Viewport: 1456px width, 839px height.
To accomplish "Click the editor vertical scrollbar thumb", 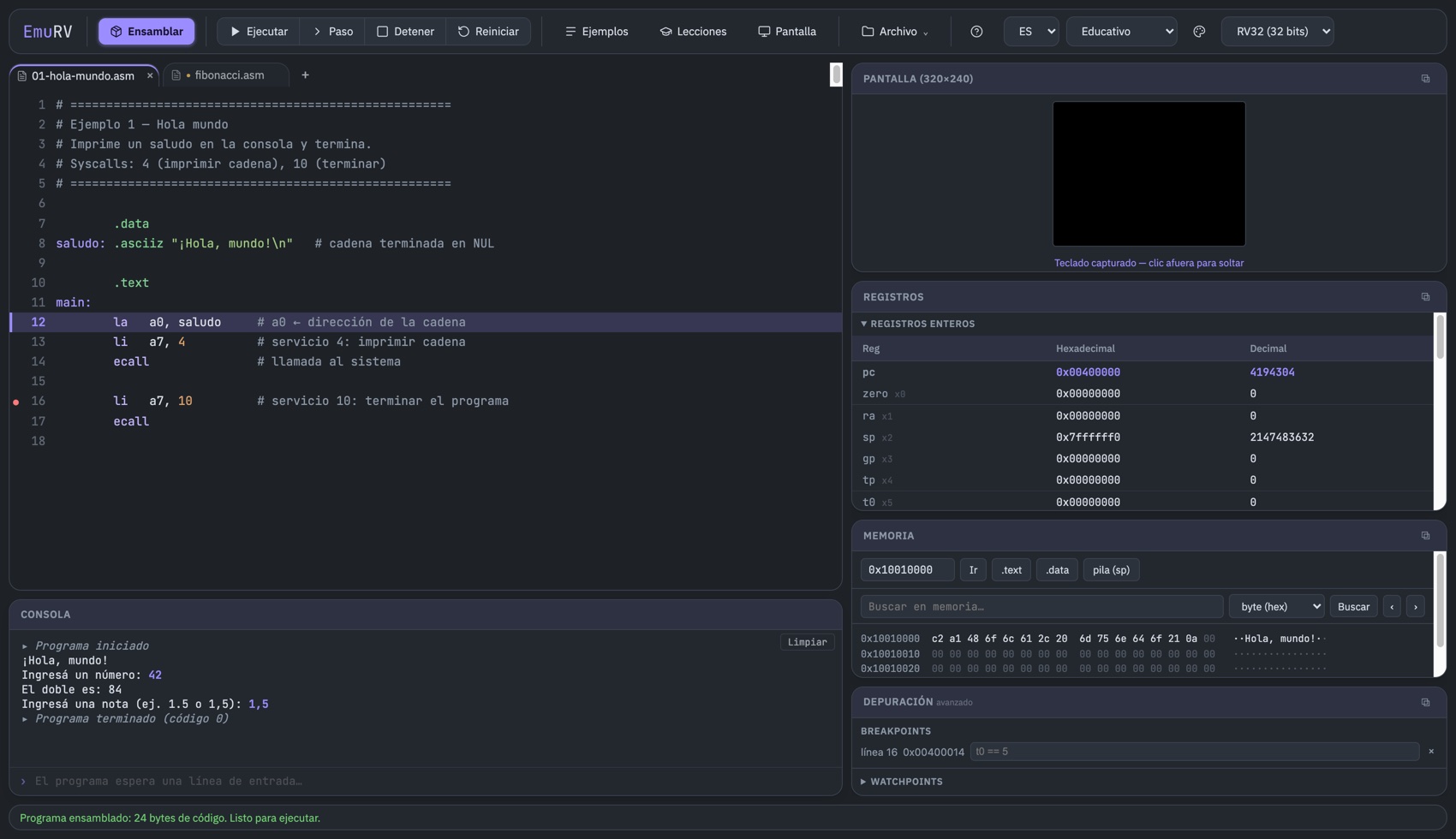I will [x=836, y=74].
